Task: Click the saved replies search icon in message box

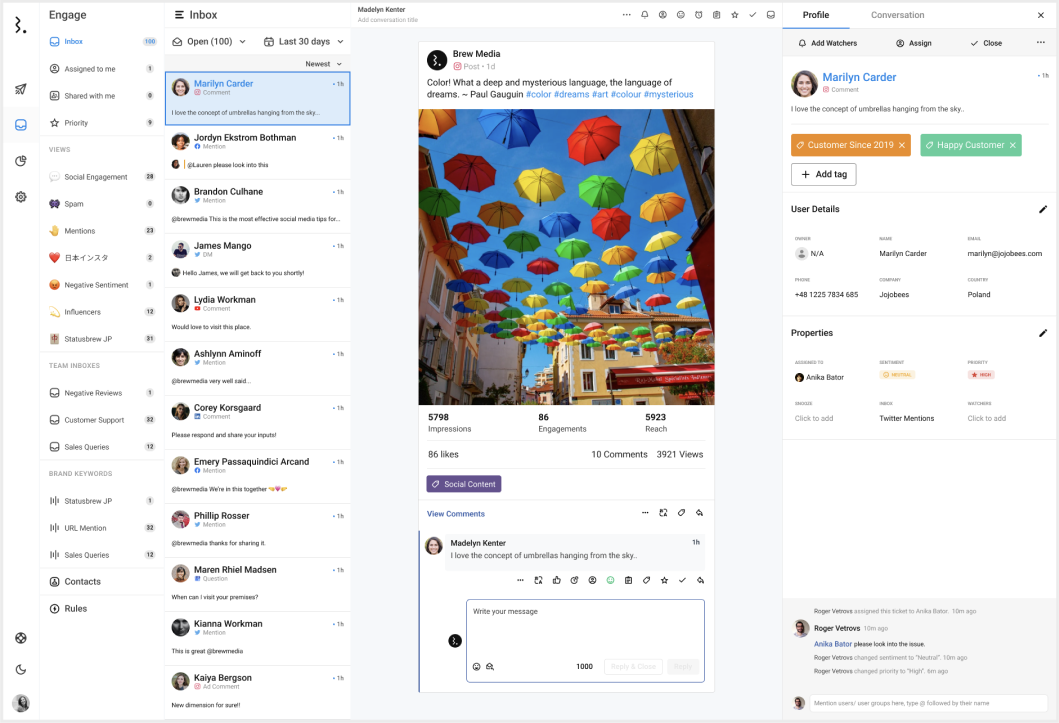Action: point(490,667)
